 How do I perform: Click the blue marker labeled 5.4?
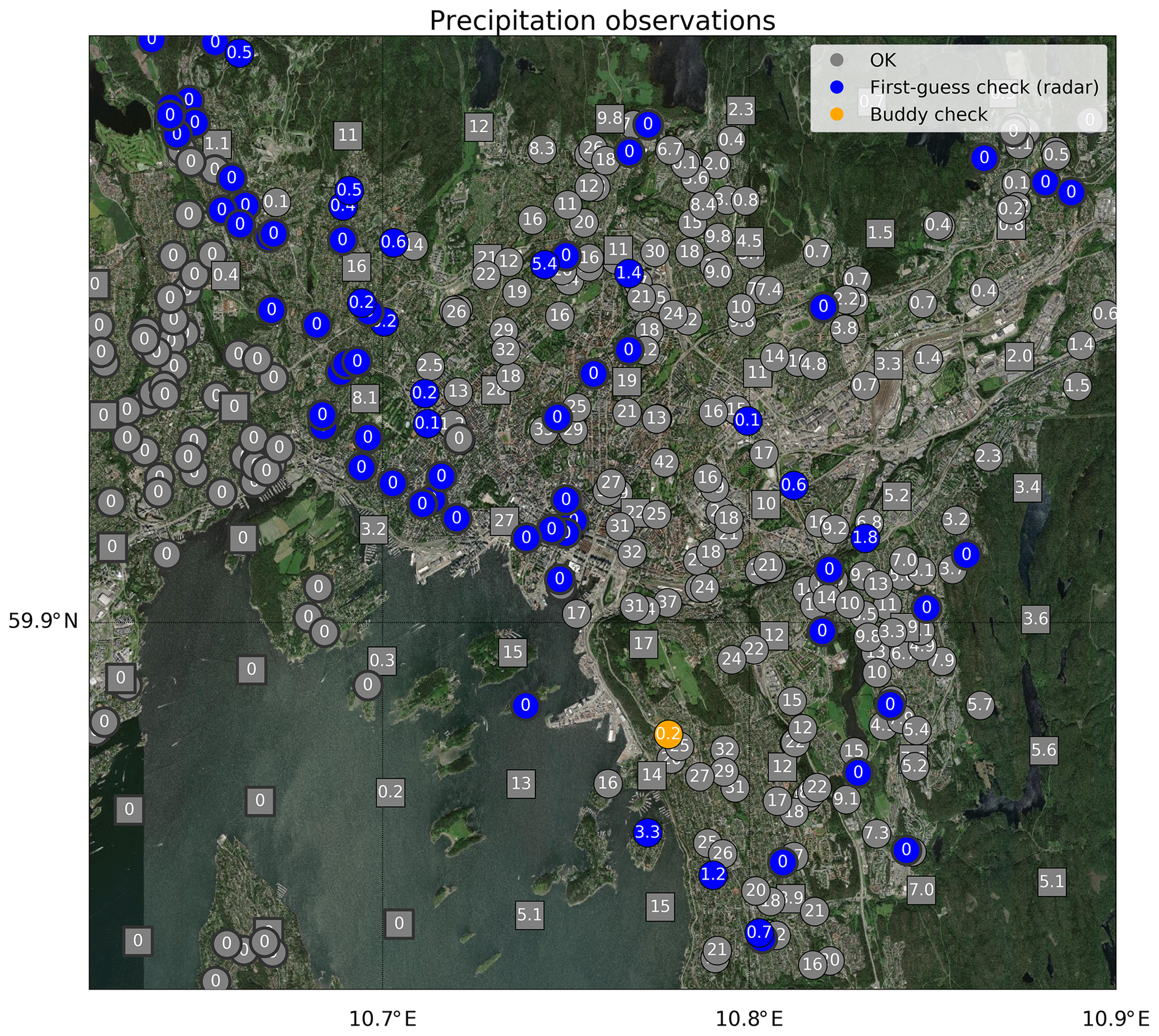point(544,263)
